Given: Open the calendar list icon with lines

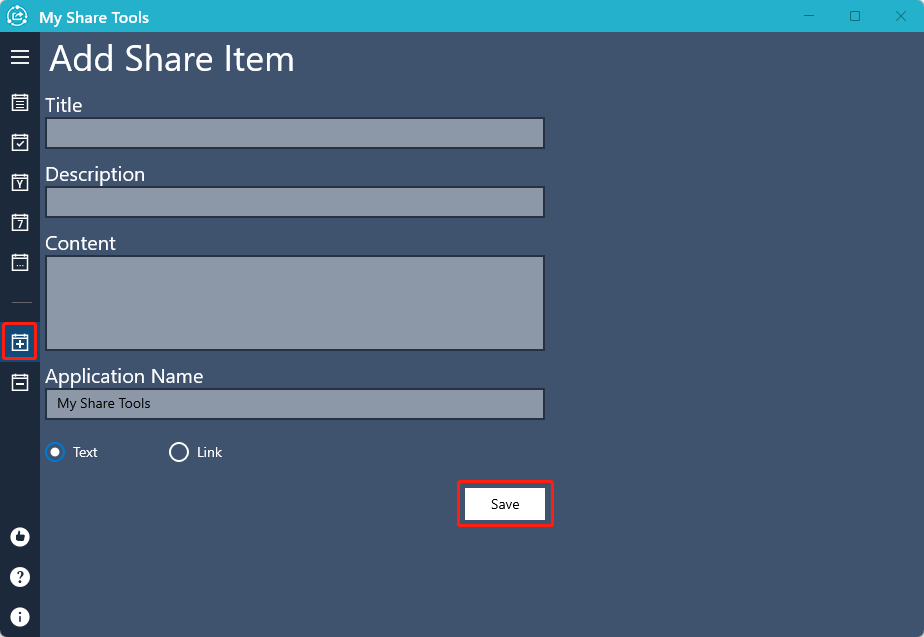Looking at the screenshot, I should (19, 102).
